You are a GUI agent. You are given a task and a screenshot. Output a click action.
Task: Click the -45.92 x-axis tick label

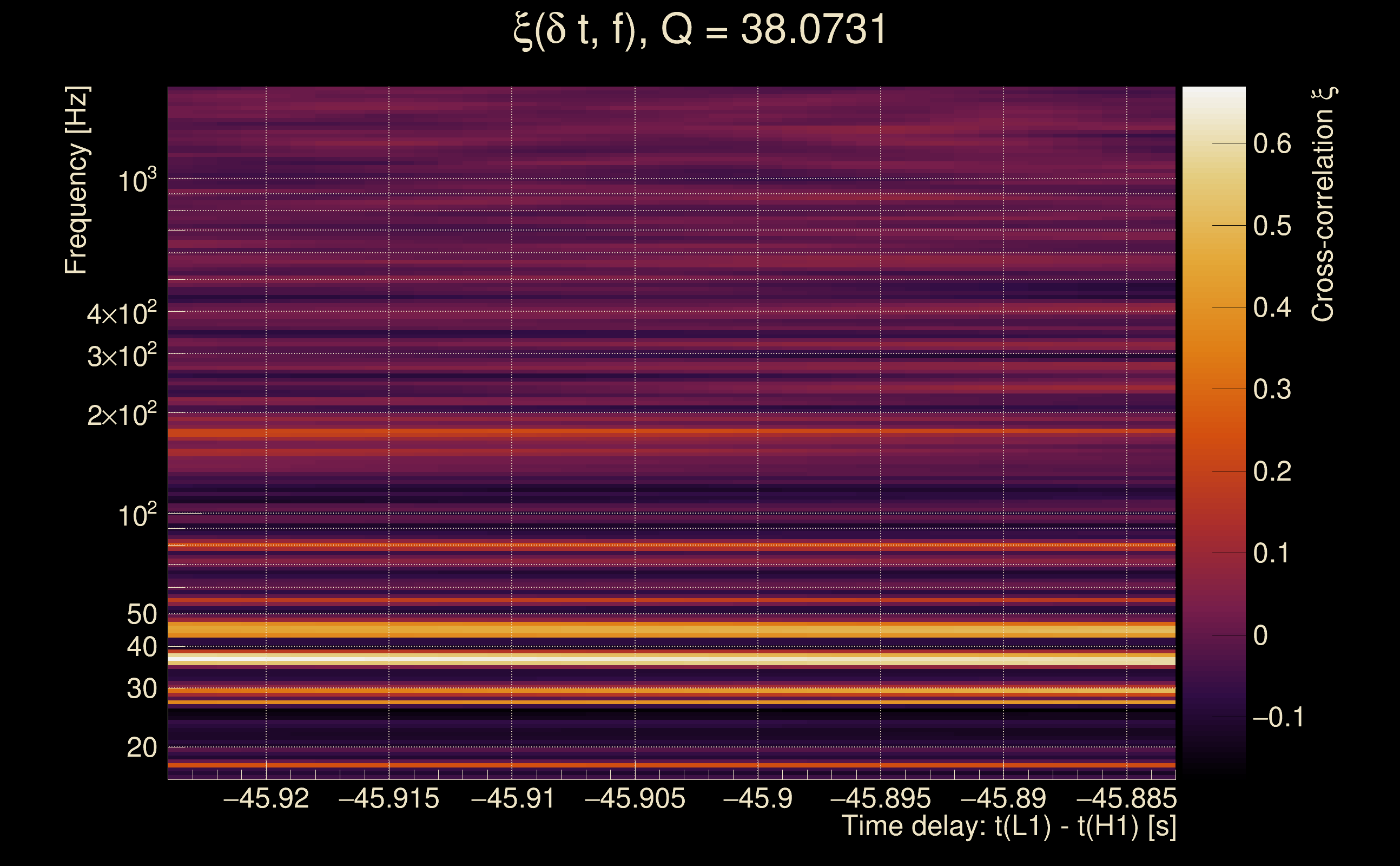266,798
